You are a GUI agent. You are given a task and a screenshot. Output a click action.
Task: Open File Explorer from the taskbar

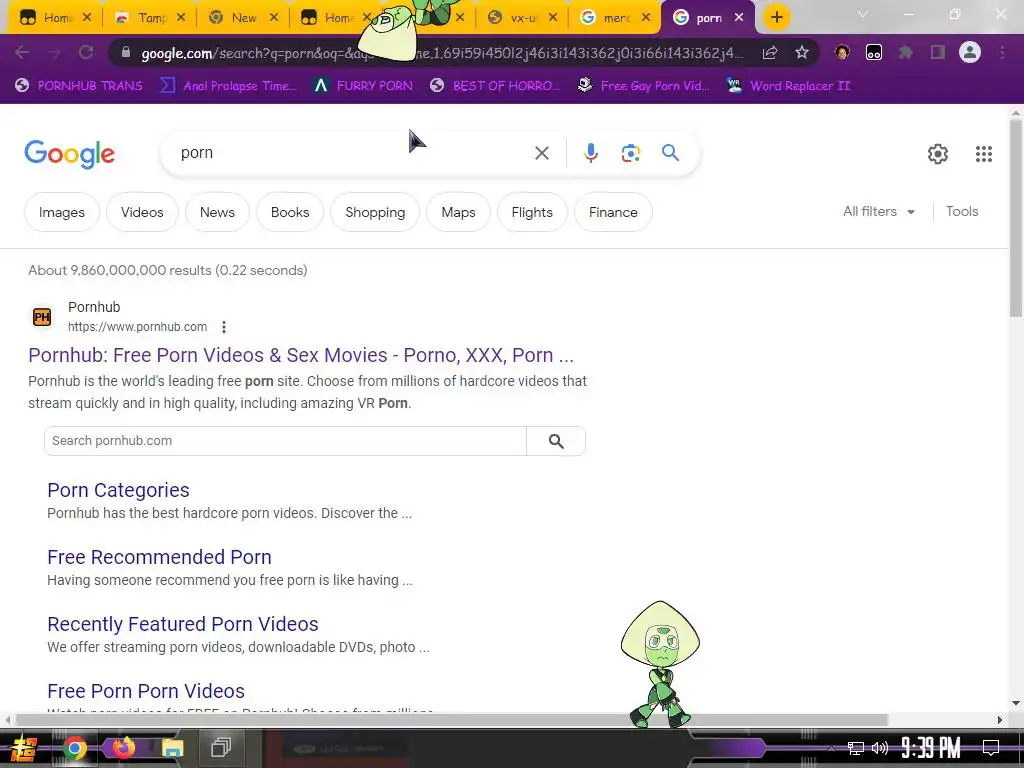[x=172, y=748]
